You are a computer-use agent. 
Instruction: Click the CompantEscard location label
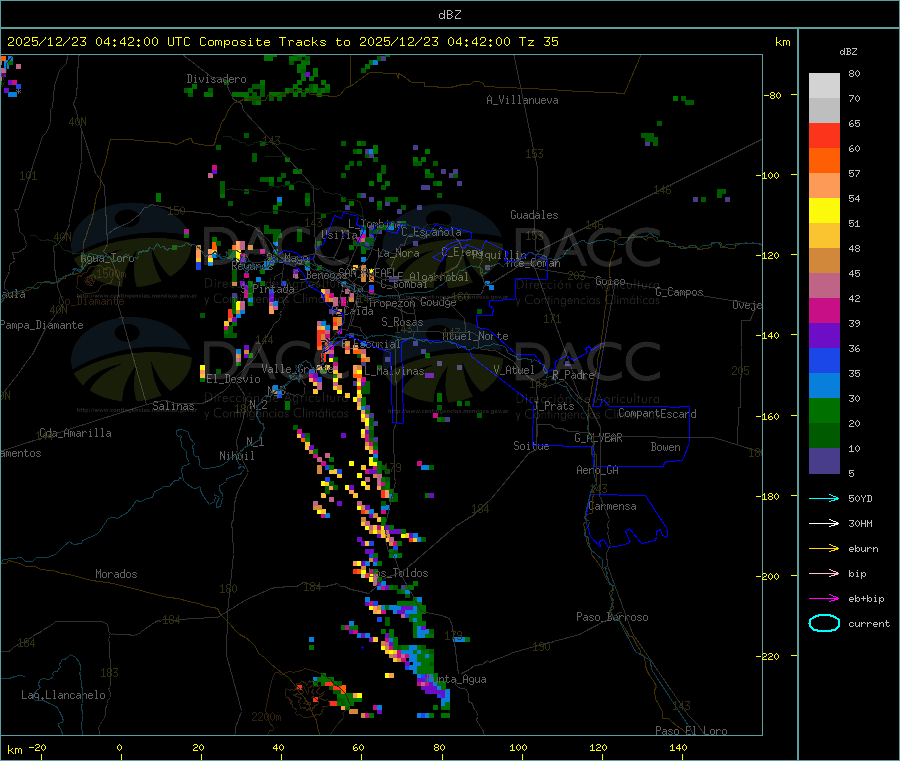pos(658,413)
